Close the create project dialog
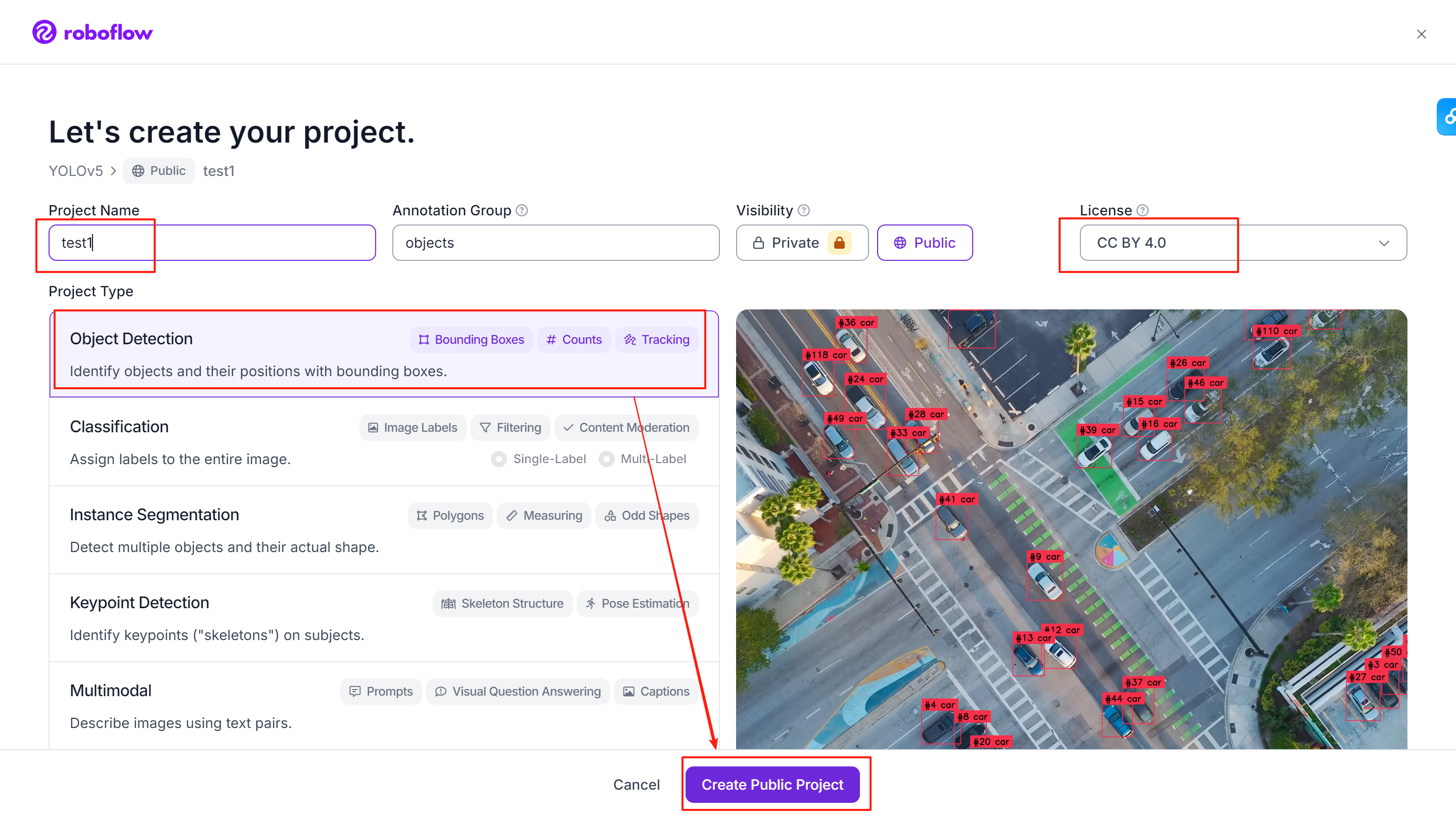1456x819 pixels. click(1422, 34)
